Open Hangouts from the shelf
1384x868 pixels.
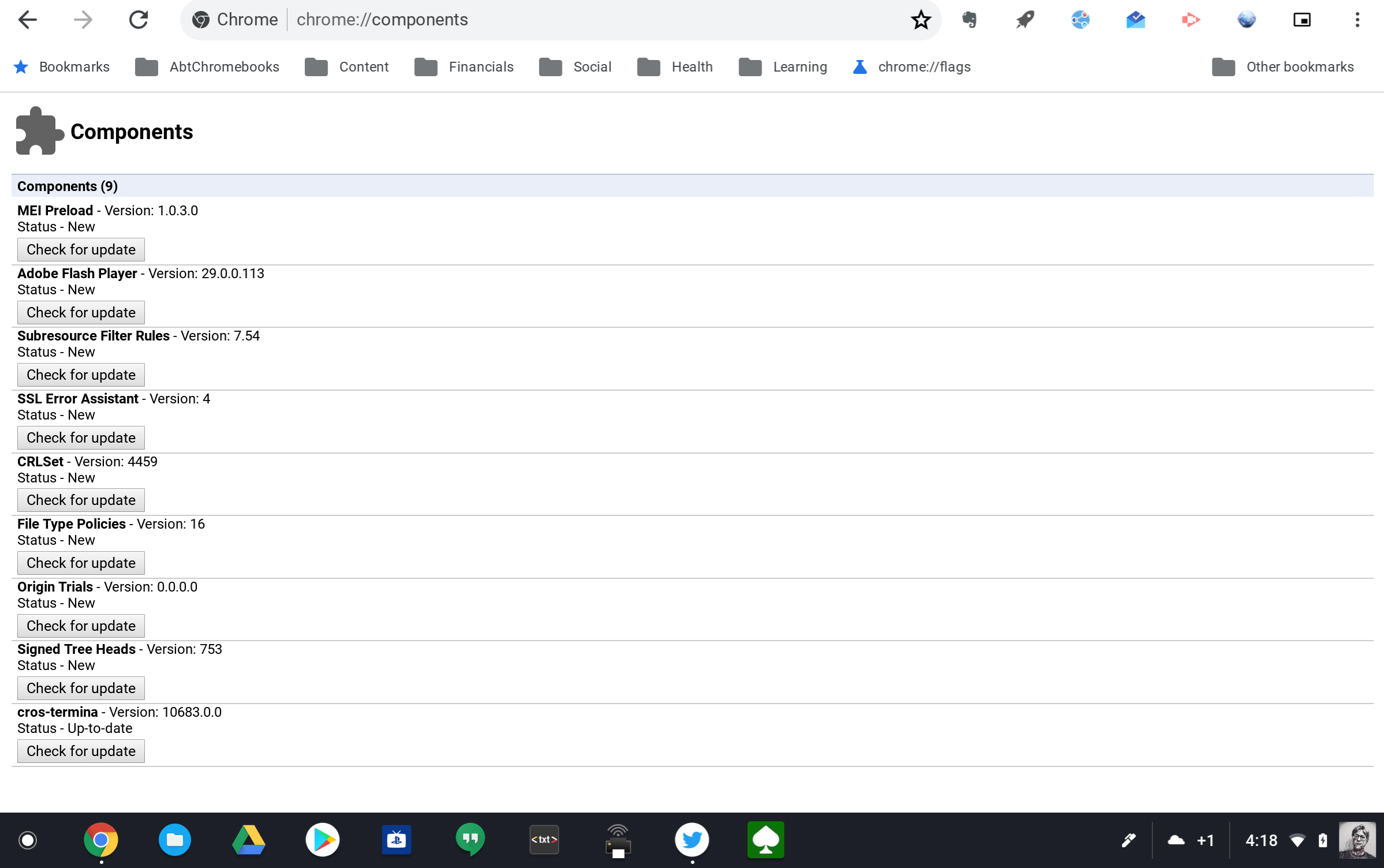point(471,840)
